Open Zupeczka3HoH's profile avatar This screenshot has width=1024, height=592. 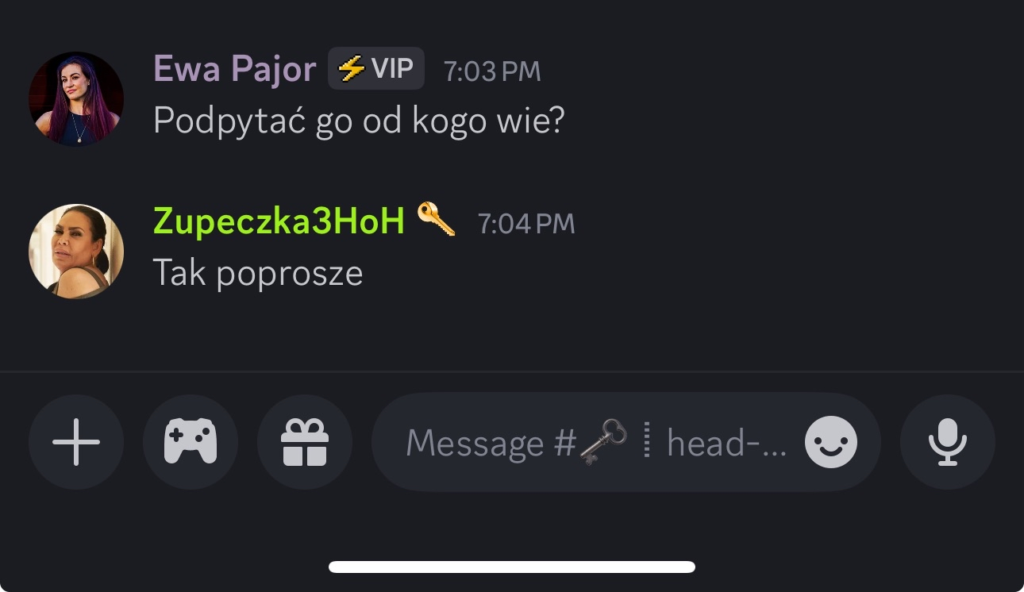76,251
